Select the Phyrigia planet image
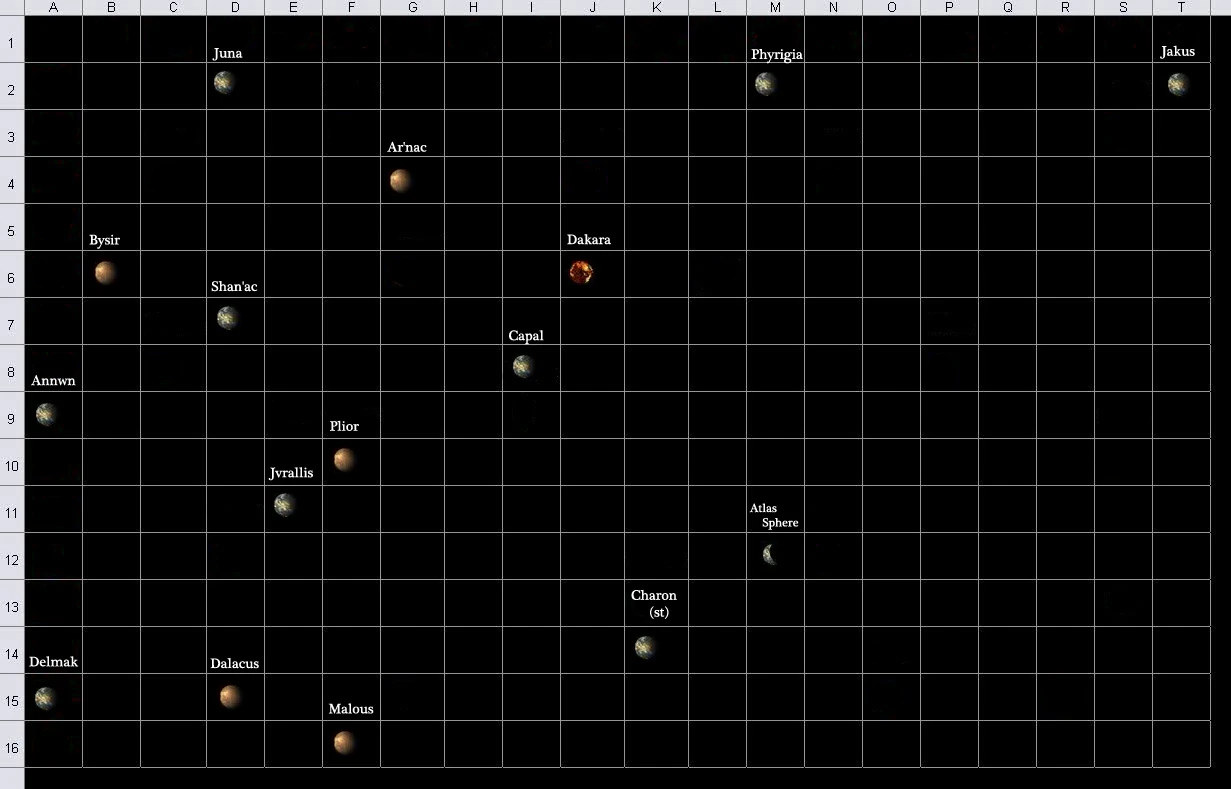Viewport: 1231px width, 789px height. click(766, 84)
